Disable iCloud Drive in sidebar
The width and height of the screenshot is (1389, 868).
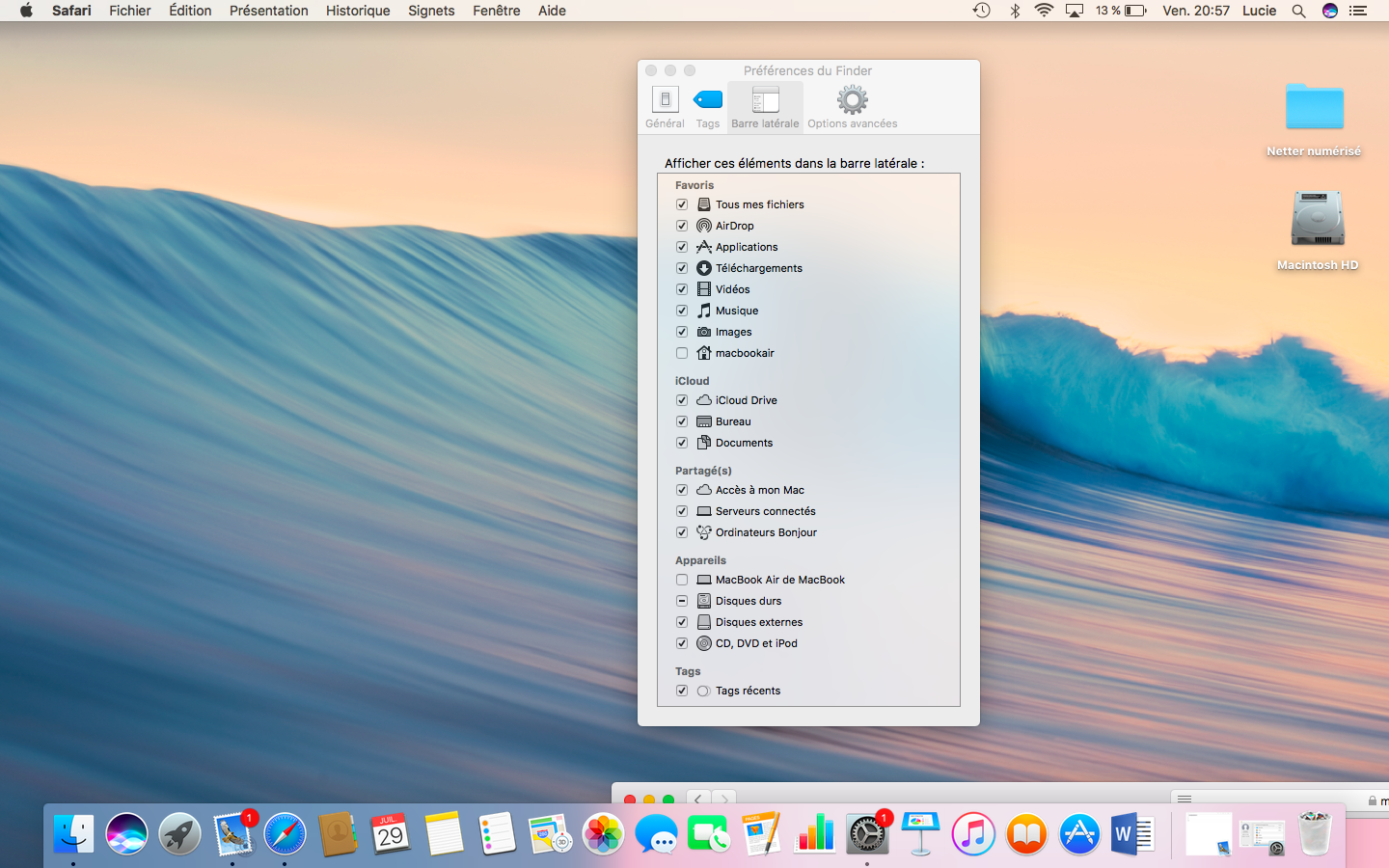(682, 400)
